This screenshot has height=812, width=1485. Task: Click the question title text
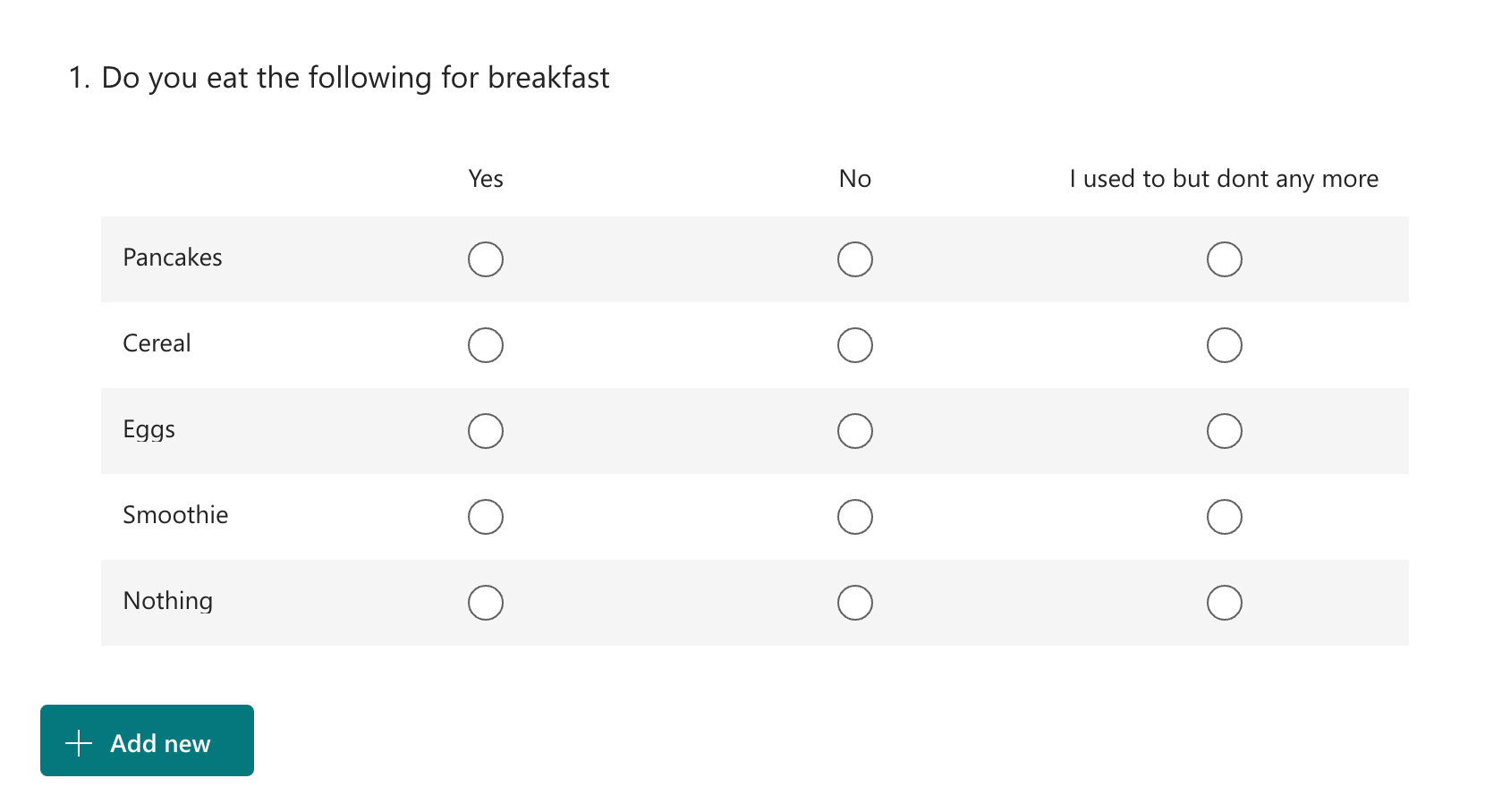(x=338, y=78)
